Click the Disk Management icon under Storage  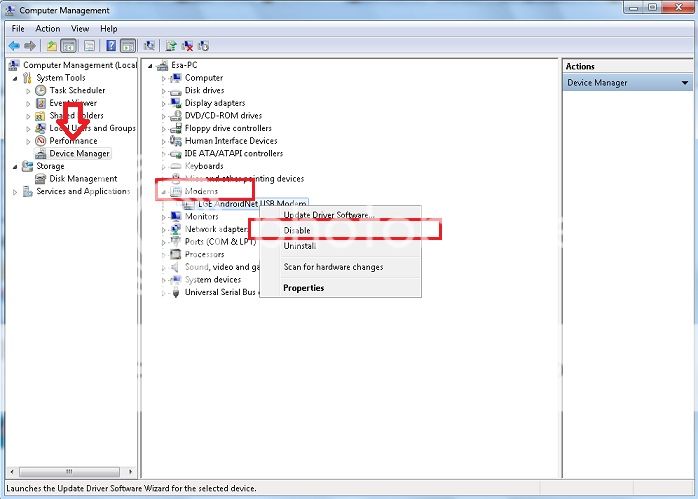(x=41, y=179)
